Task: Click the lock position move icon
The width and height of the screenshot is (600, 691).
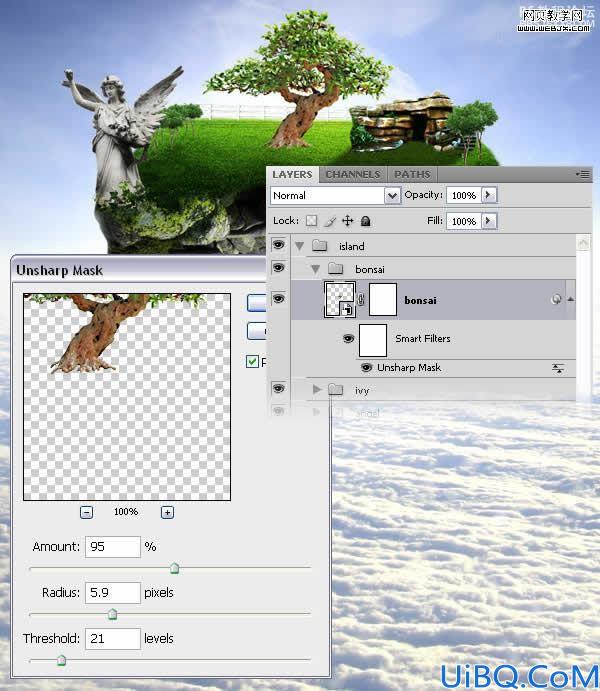Action: click(348, 220)
